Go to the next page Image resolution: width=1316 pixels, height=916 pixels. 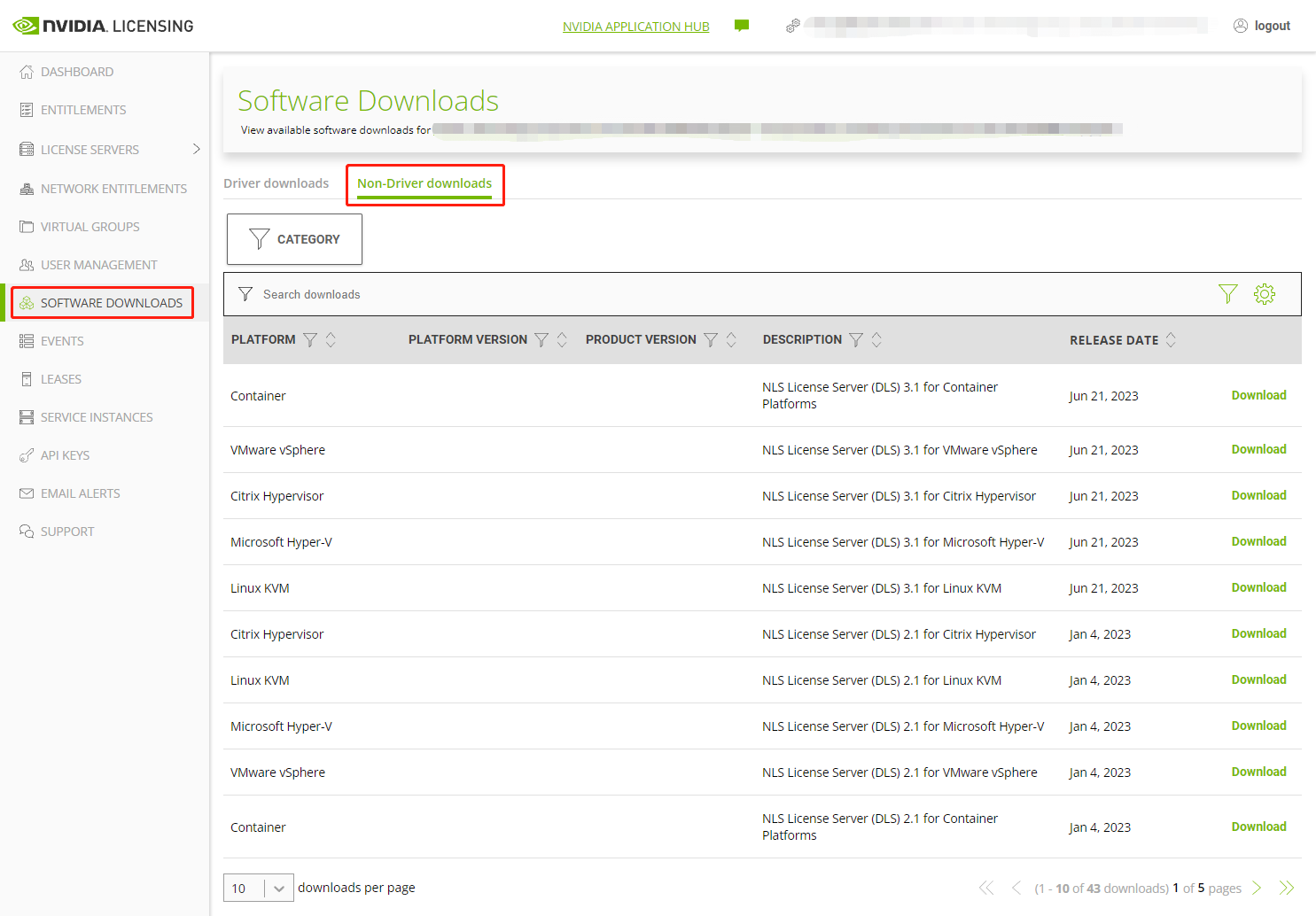pos(1257,888)
